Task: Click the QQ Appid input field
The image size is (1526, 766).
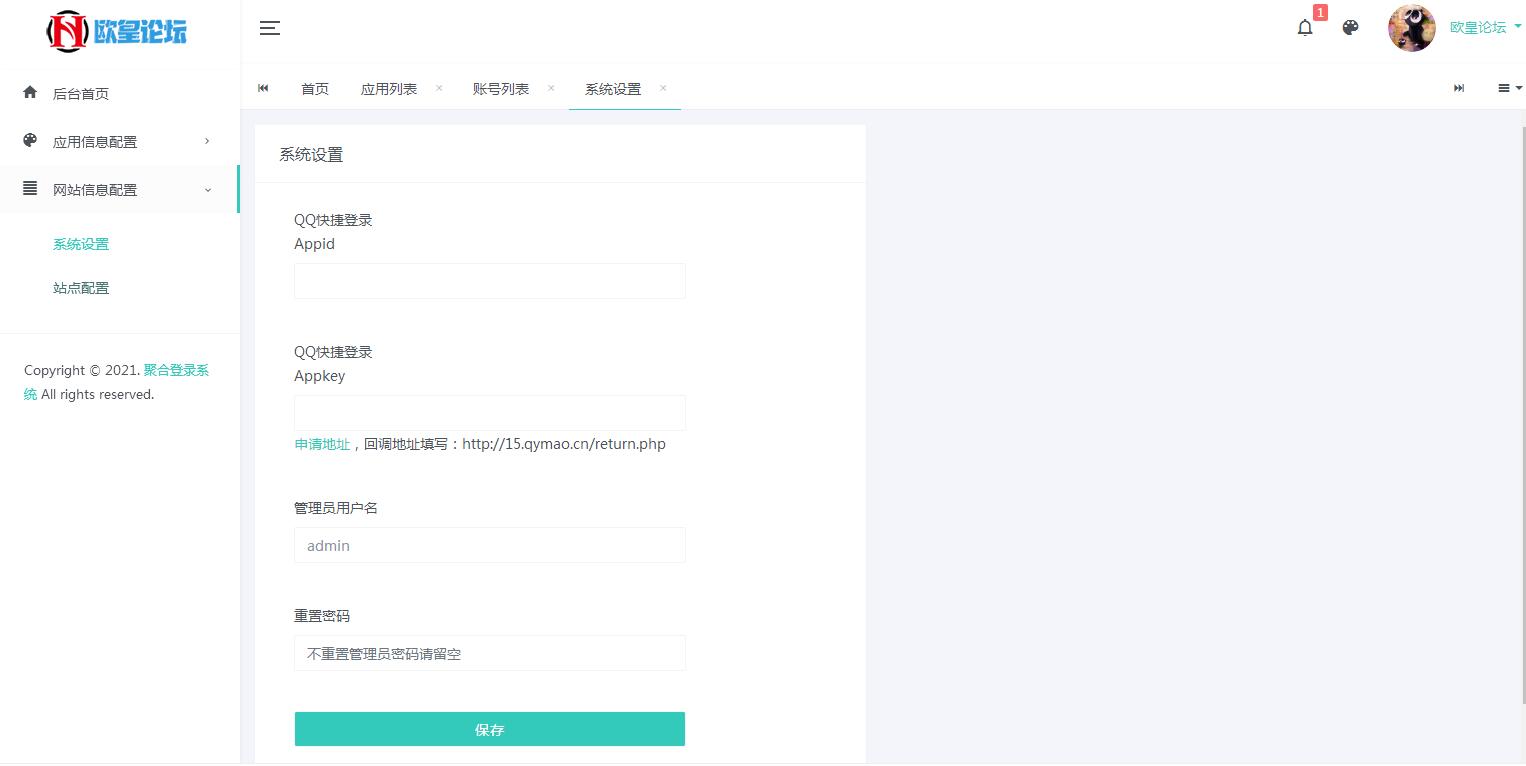Action: click(489, 281)
